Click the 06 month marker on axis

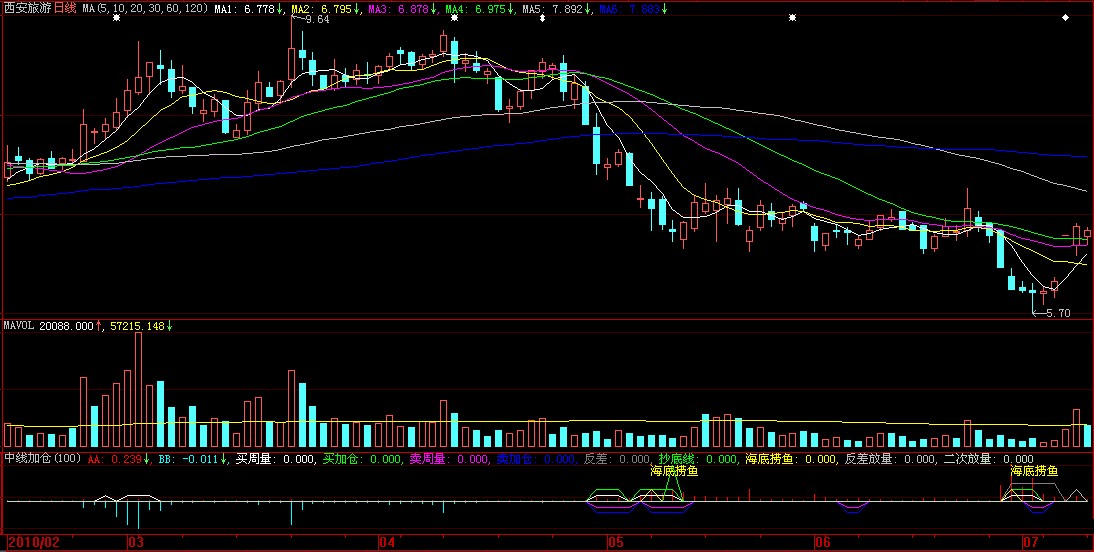coord(823,542)
